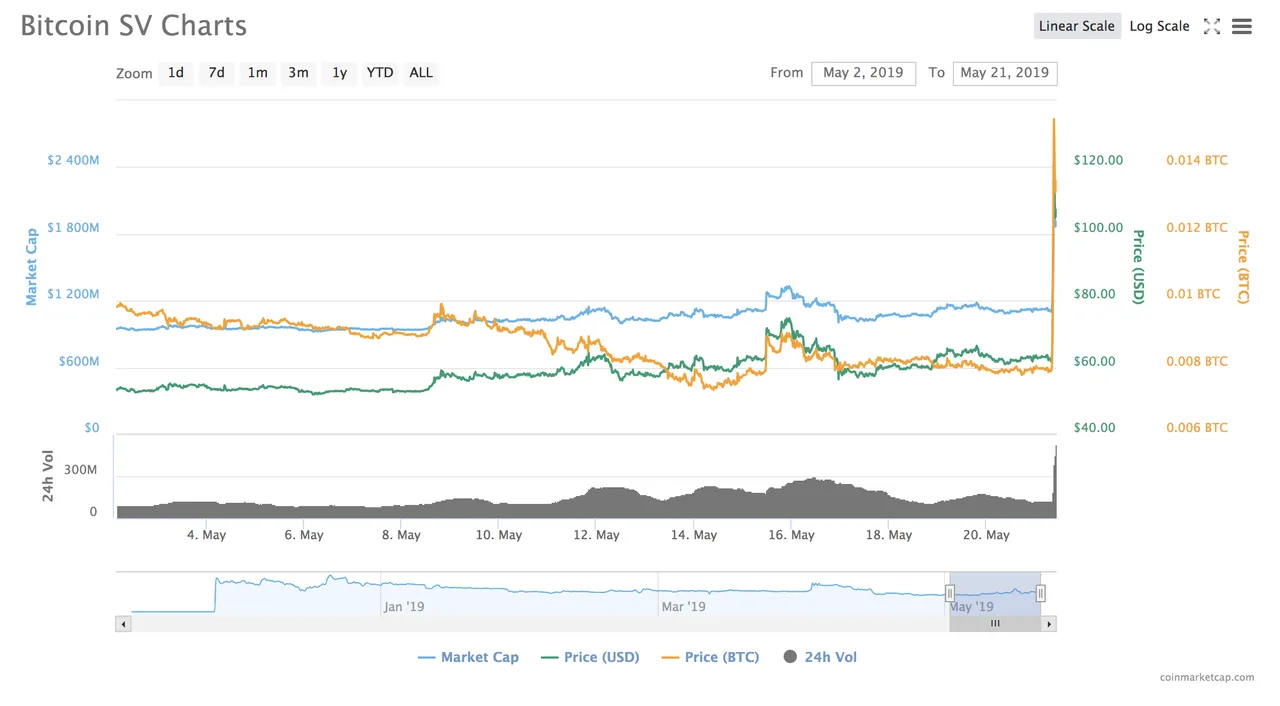
Task: Click the 10. May date label
Action: click(x=498, y=535)
